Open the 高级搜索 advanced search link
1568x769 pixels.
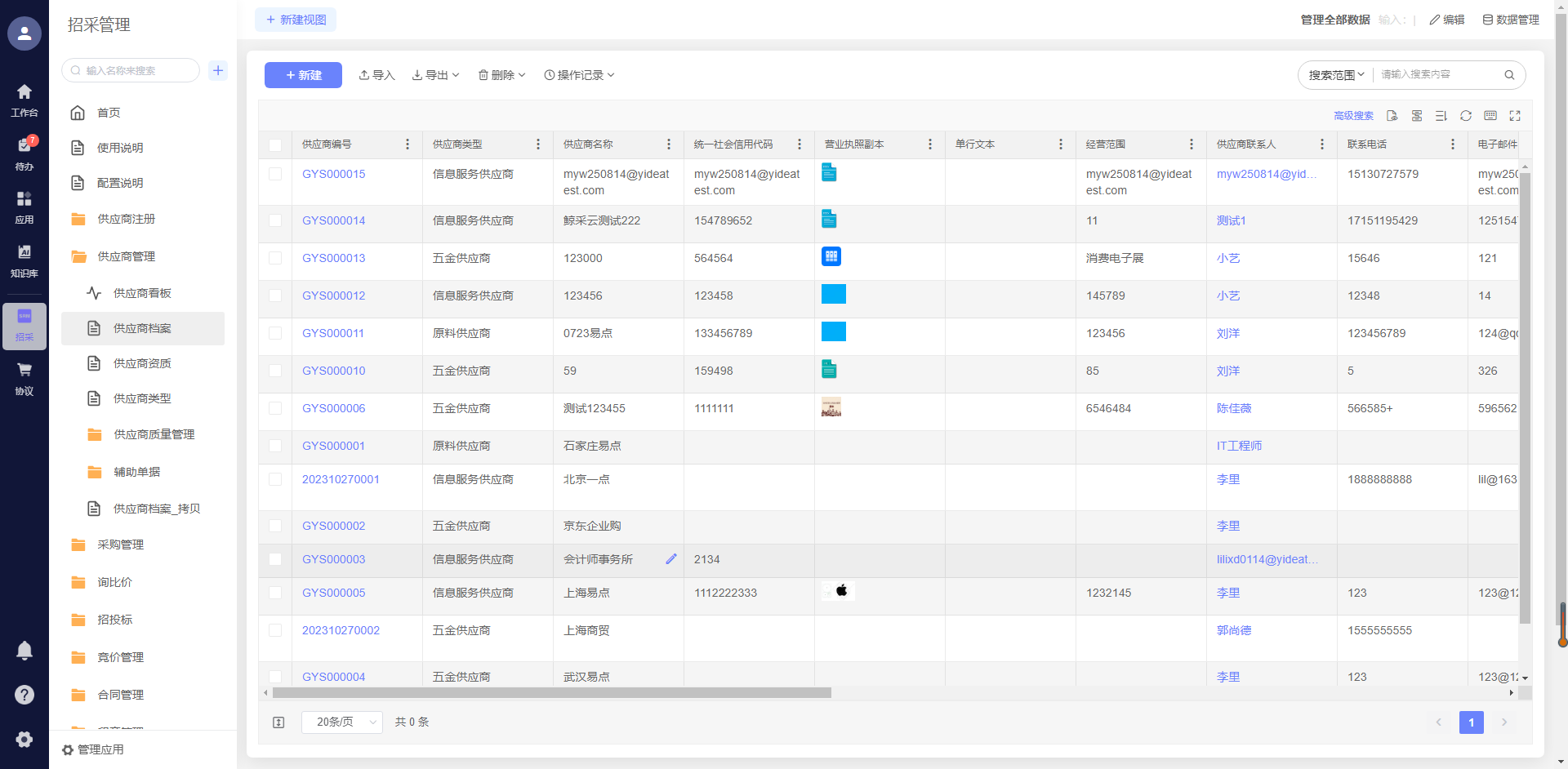1353,116
